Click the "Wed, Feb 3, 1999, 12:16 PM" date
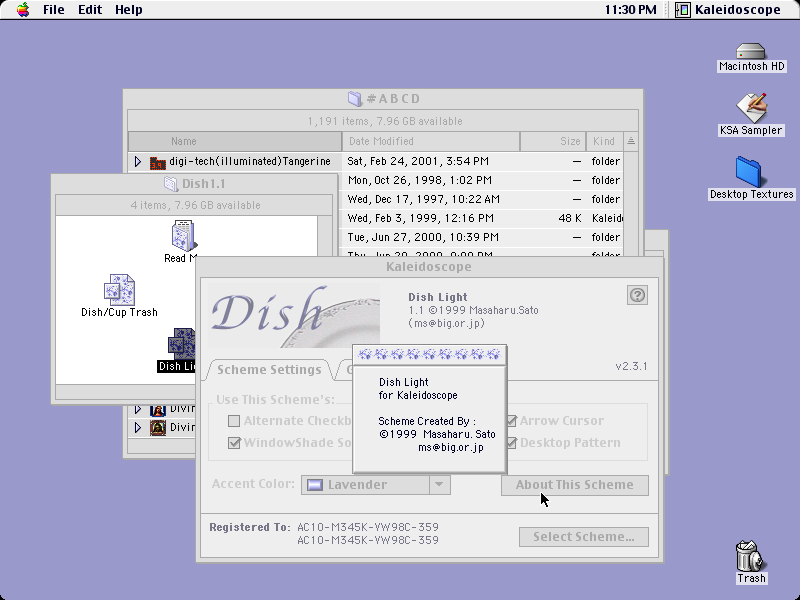The height and width of the screenshot is (600, 800). 420,218
